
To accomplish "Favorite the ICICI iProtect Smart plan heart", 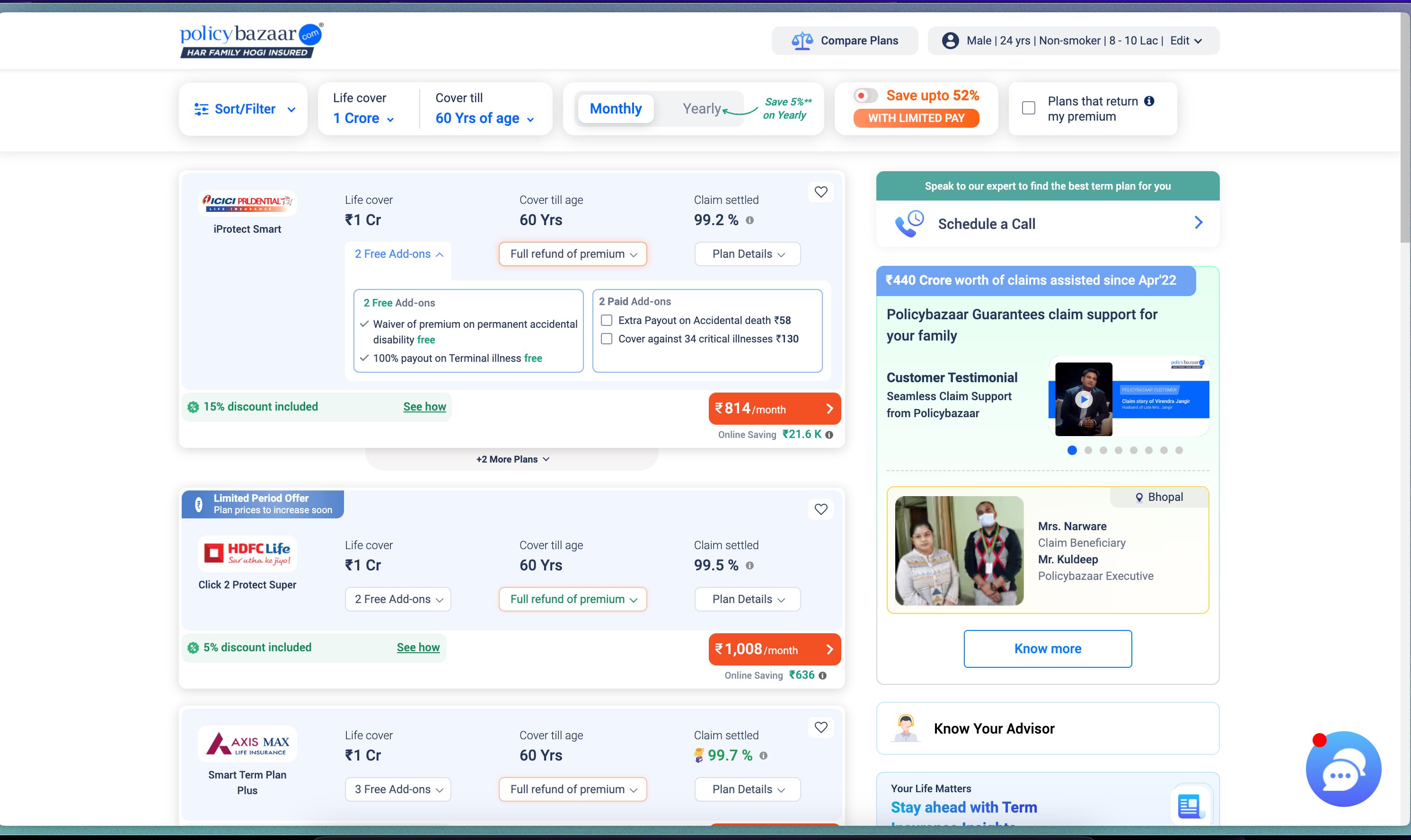I will 821,192.
